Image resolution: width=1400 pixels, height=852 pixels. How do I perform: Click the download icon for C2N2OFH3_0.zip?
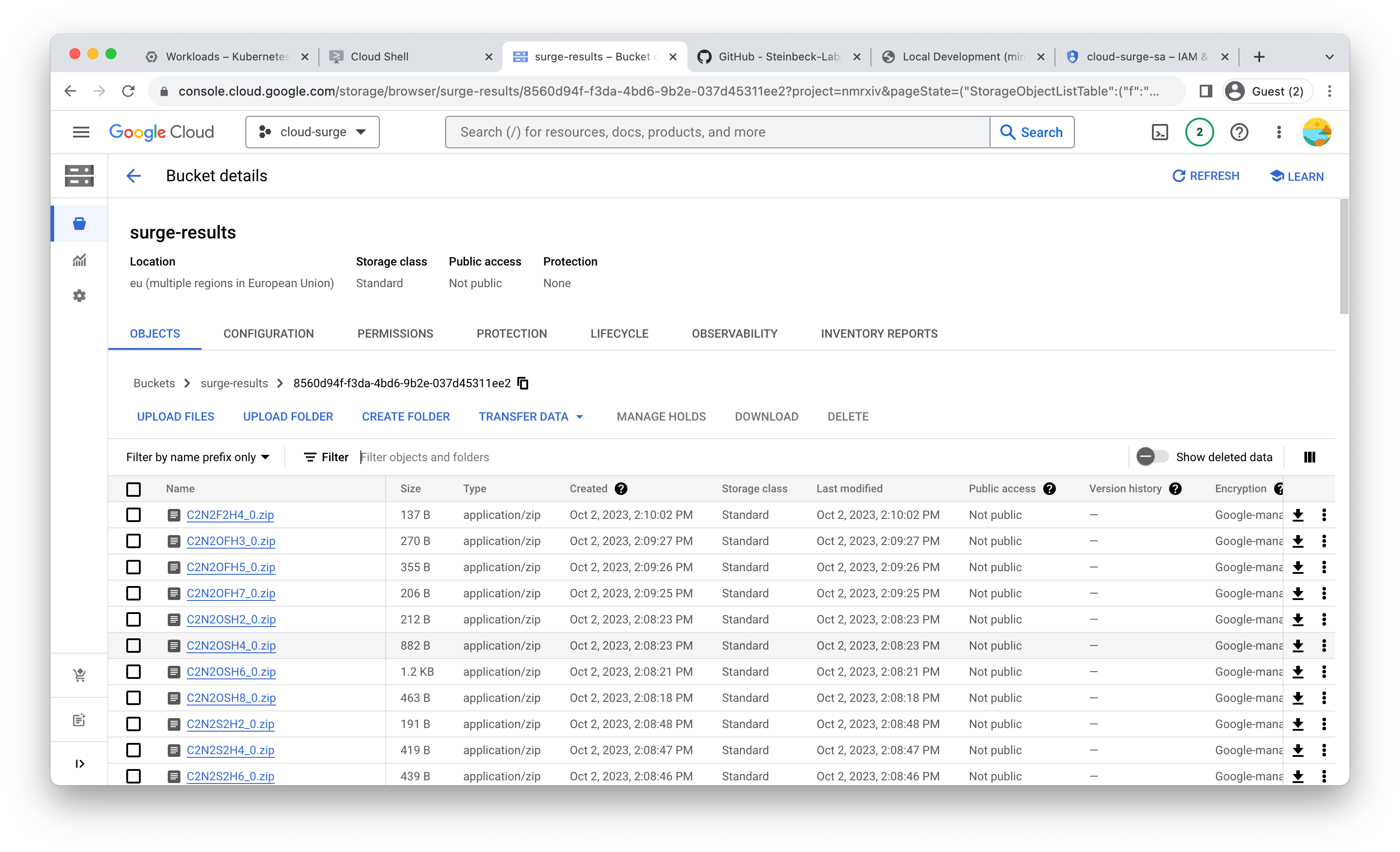point(1298,541)
